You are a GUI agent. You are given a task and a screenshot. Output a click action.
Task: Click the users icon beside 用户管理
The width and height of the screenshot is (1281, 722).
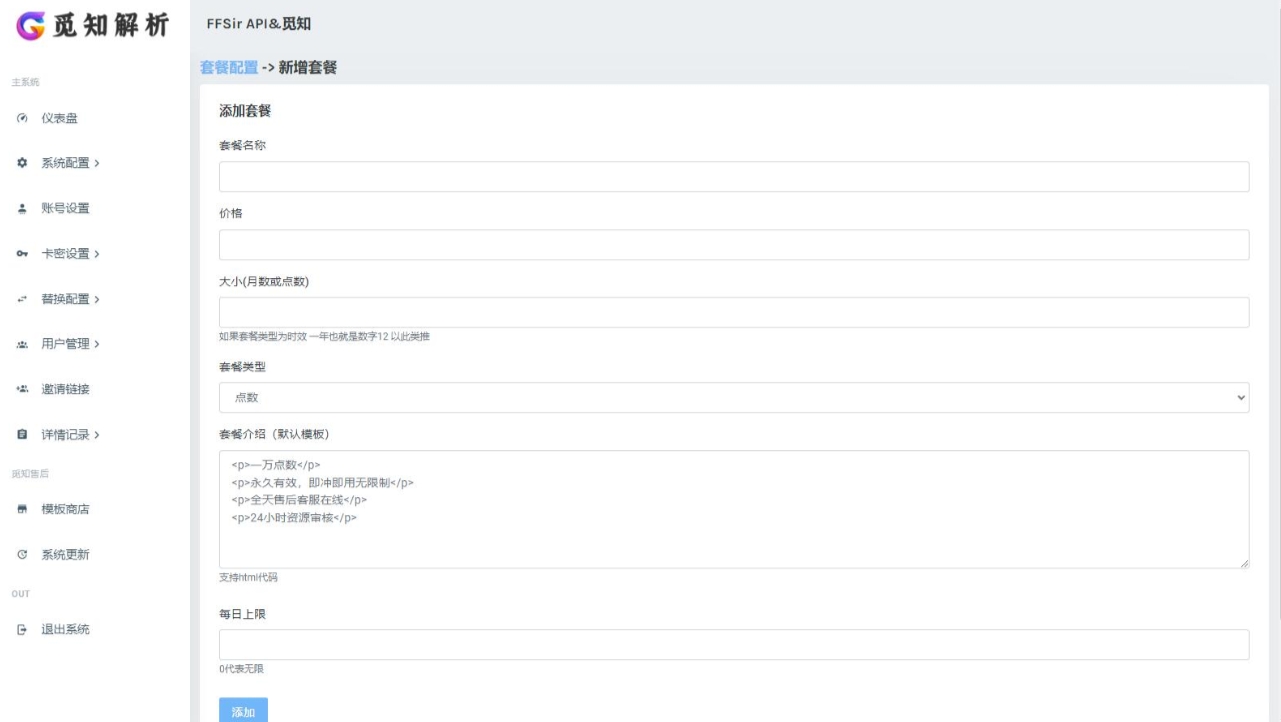(x=22, y=345)
